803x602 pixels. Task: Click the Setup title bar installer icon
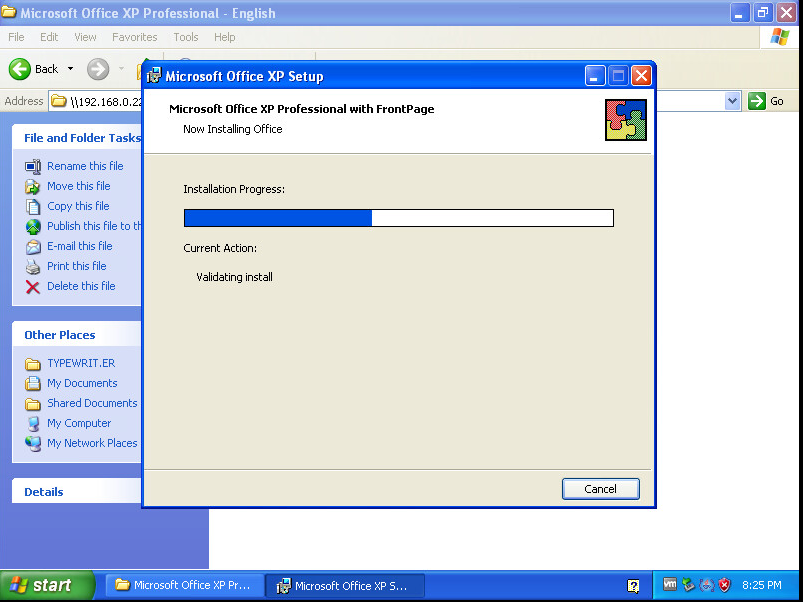(x=154, y=76)
